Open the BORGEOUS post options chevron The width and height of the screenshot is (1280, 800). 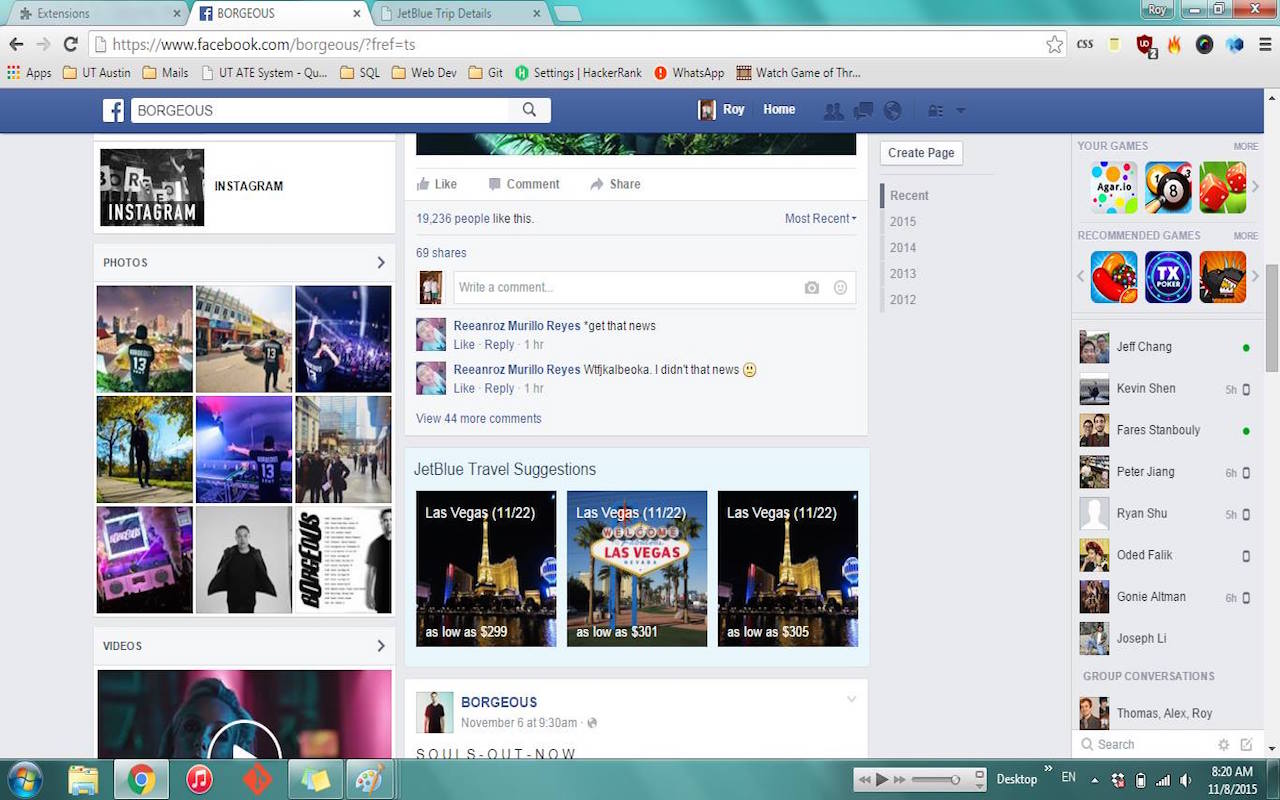pos(851,699)
